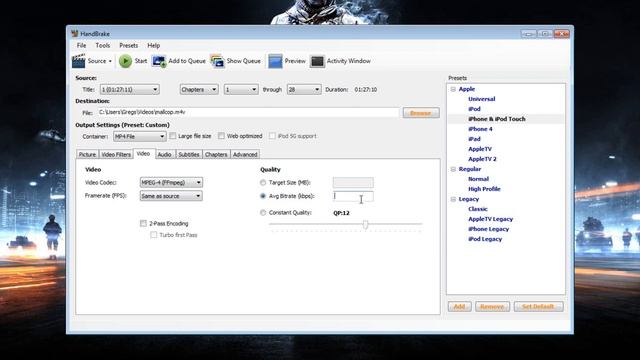Open the Presets menu
640x360 pixels.
[129, 45]
